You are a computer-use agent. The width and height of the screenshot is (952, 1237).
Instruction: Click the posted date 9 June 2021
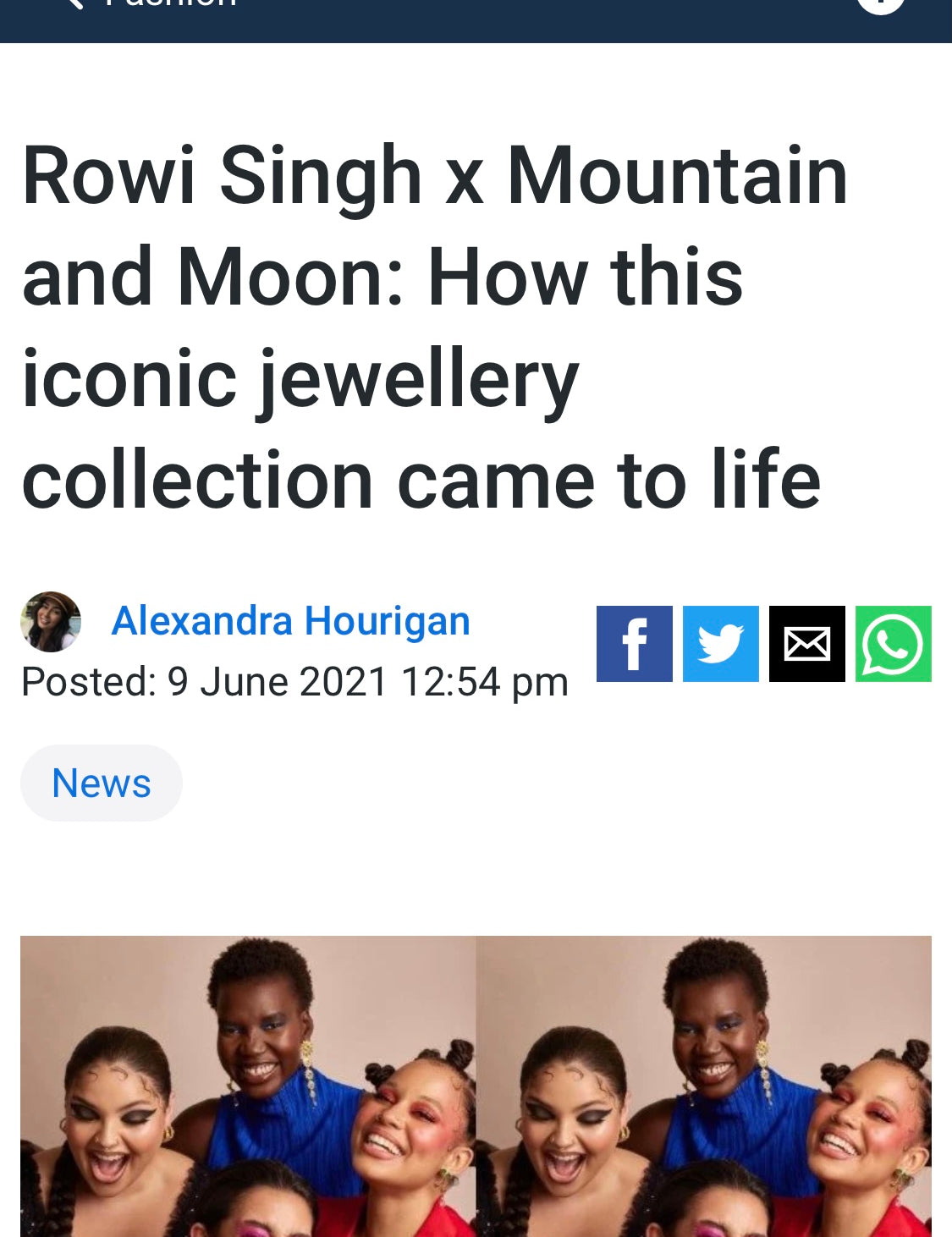tap(278, 682)
